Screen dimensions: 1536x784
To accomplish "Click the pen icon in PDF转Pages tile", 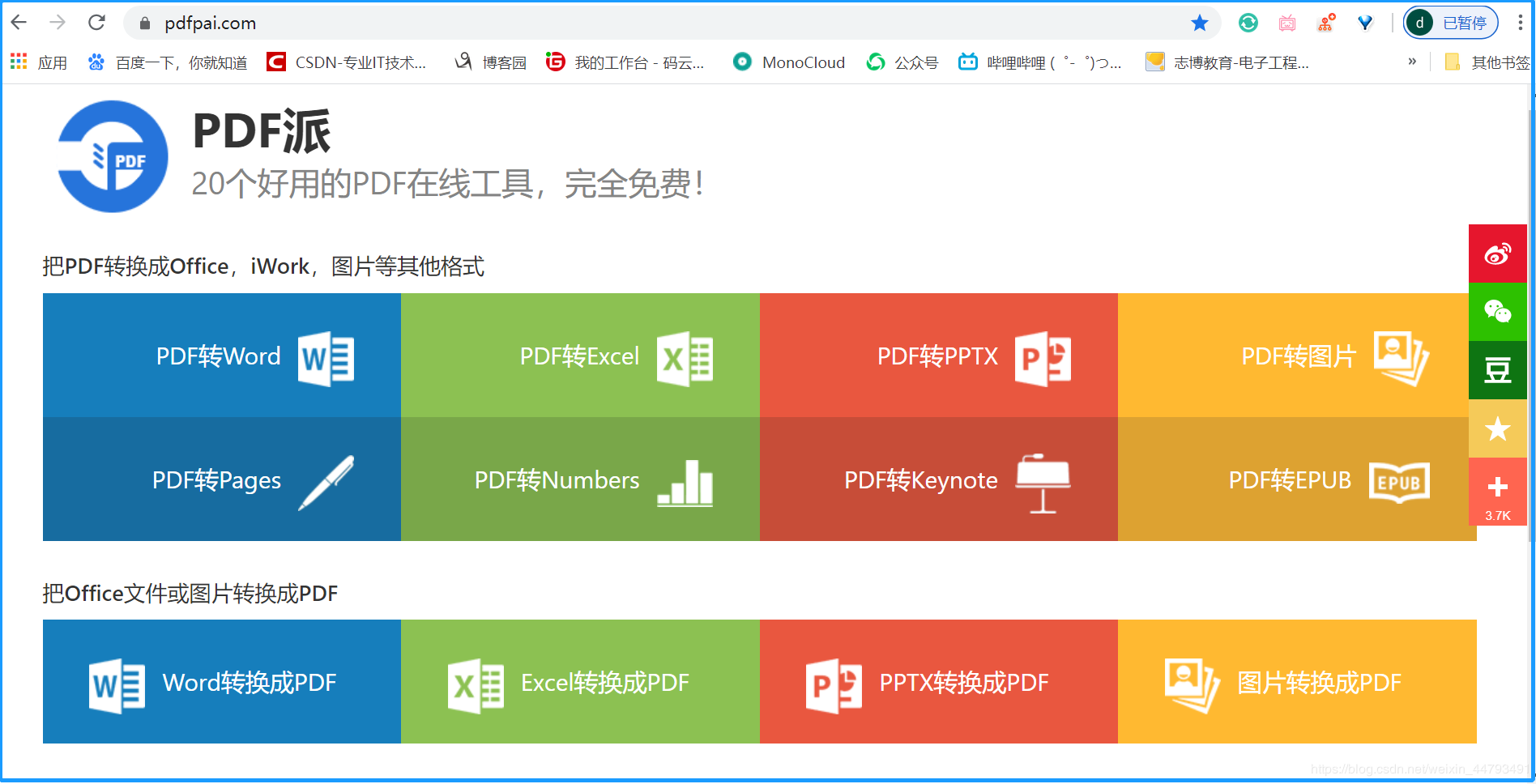I will click(326, 483).
